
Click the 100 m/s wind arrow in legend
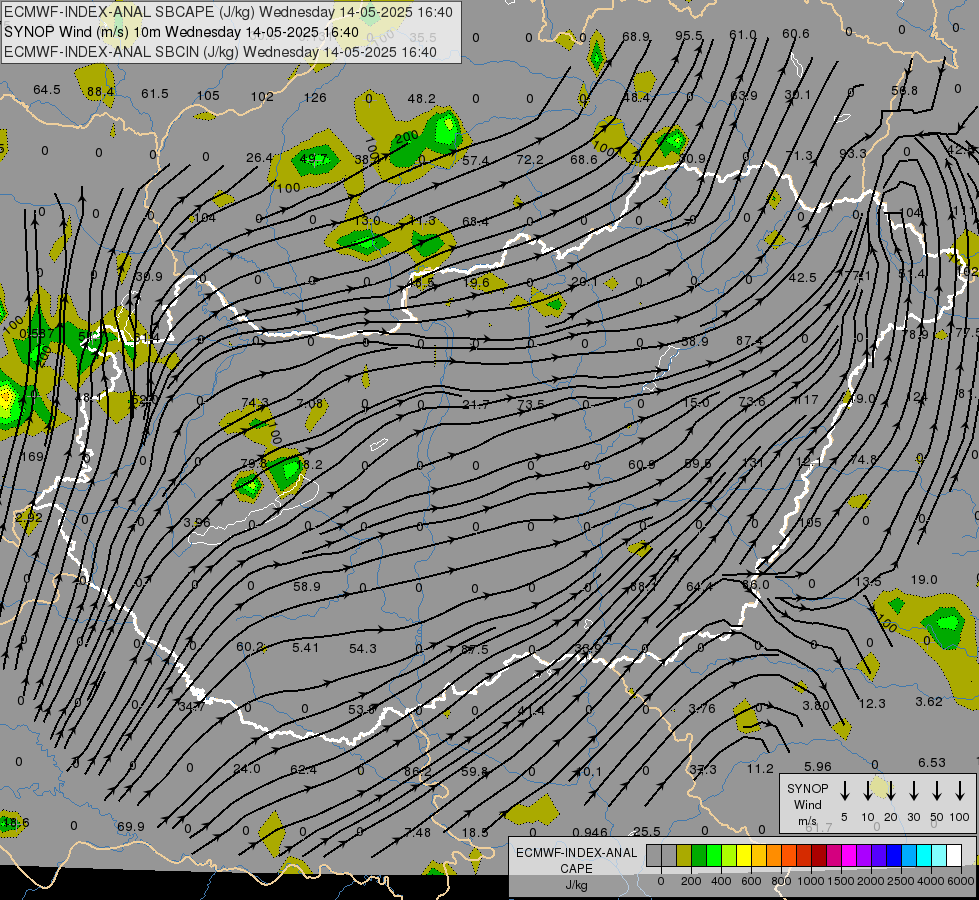[960, 790]
